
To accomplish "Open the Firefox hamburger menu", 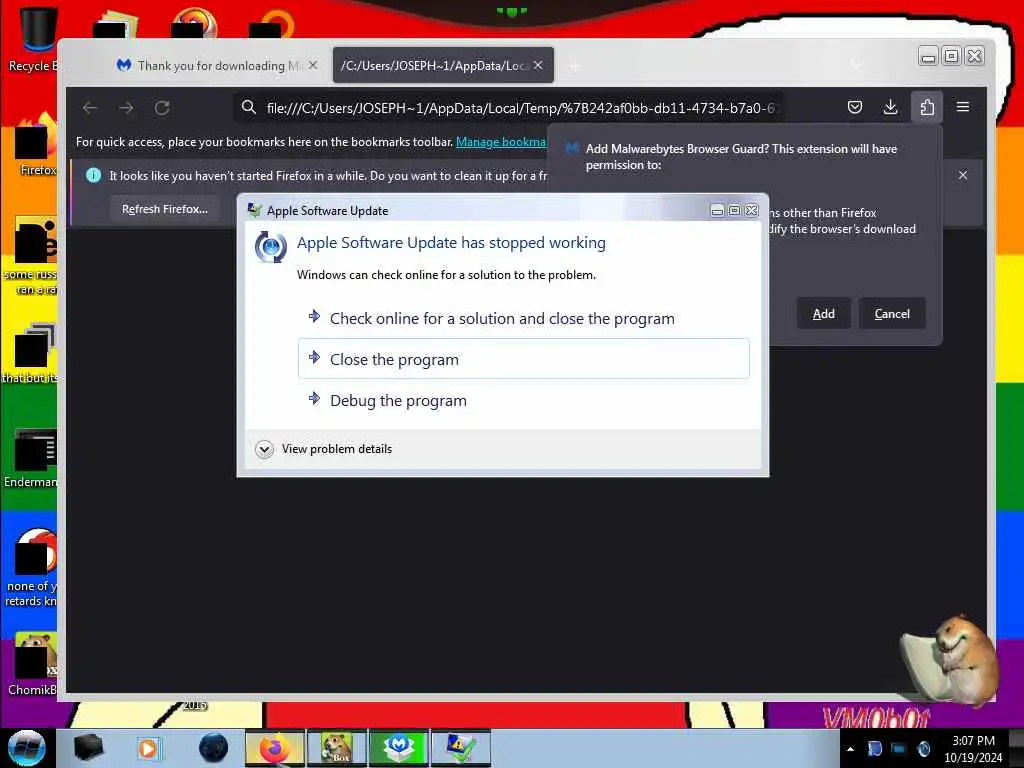I will point(963,107).
